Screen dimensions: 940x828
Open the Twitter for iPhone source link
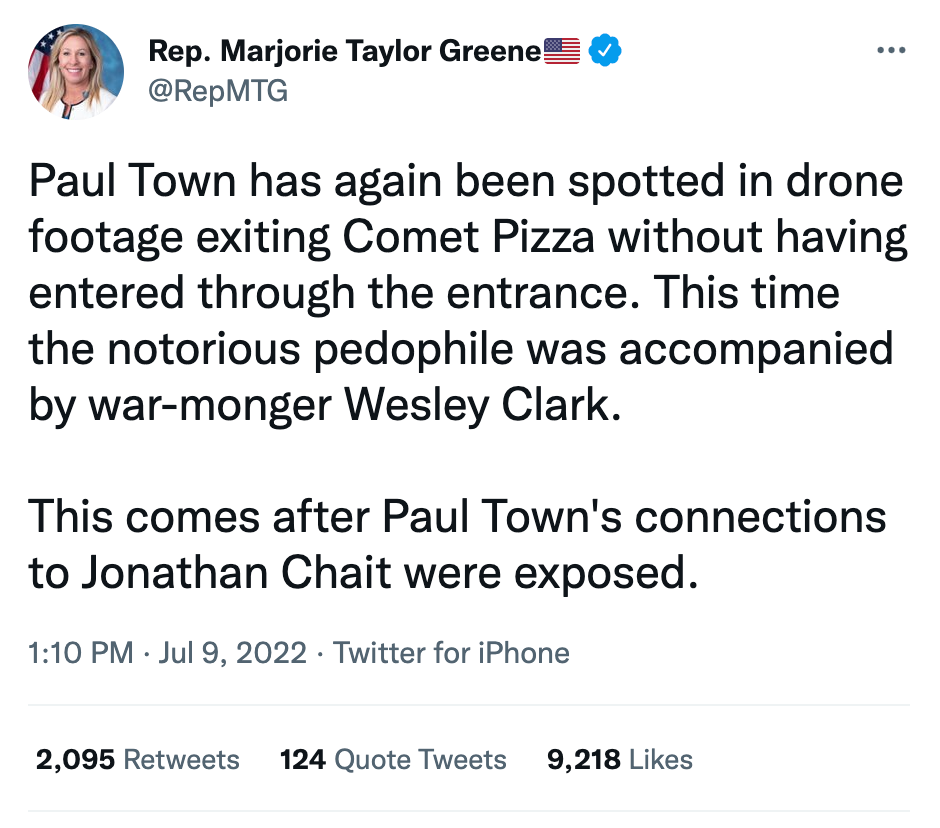click(451, 653)
